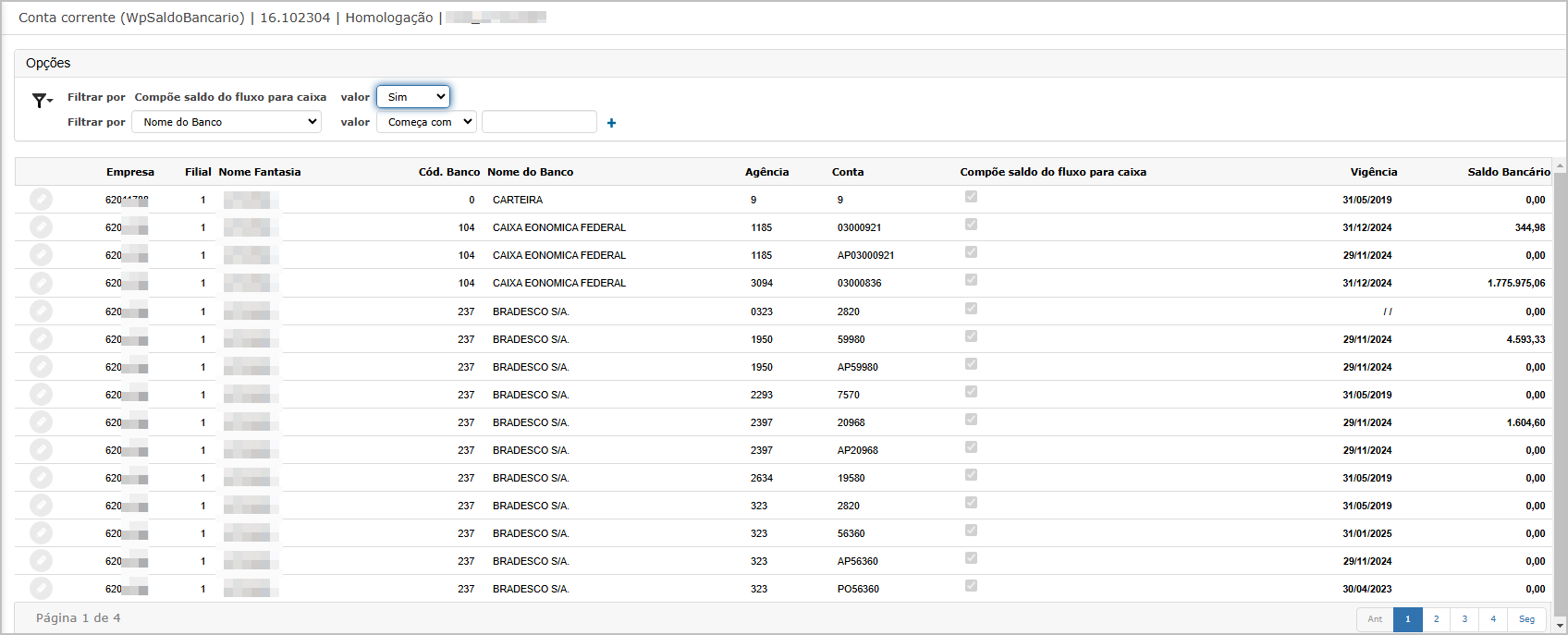Add new filter with plus icon
The image size is (1568, 635).
tap(611, 123)
